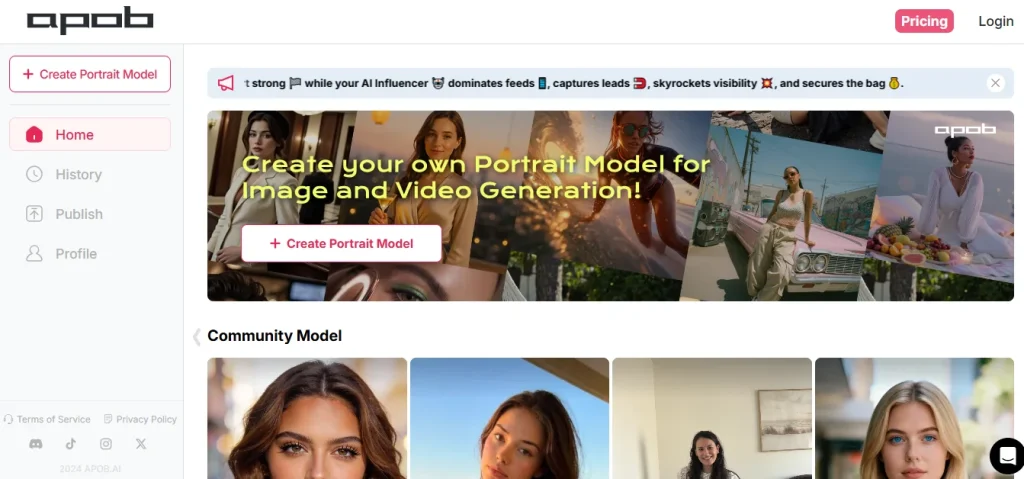Open the X (Twitter) icon in footer
Image resolution: width=1024 pixels, height=479 pixels.
141,444
